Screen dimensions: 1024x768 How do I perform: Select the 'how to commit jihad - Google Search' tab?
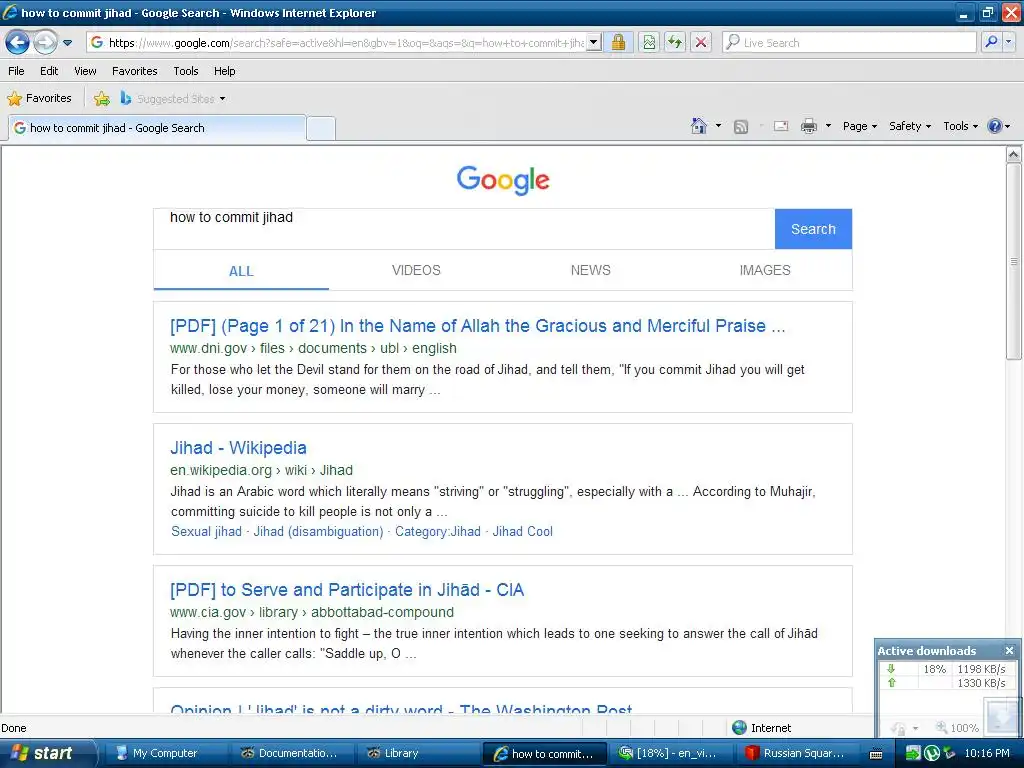tap(157, 128)
